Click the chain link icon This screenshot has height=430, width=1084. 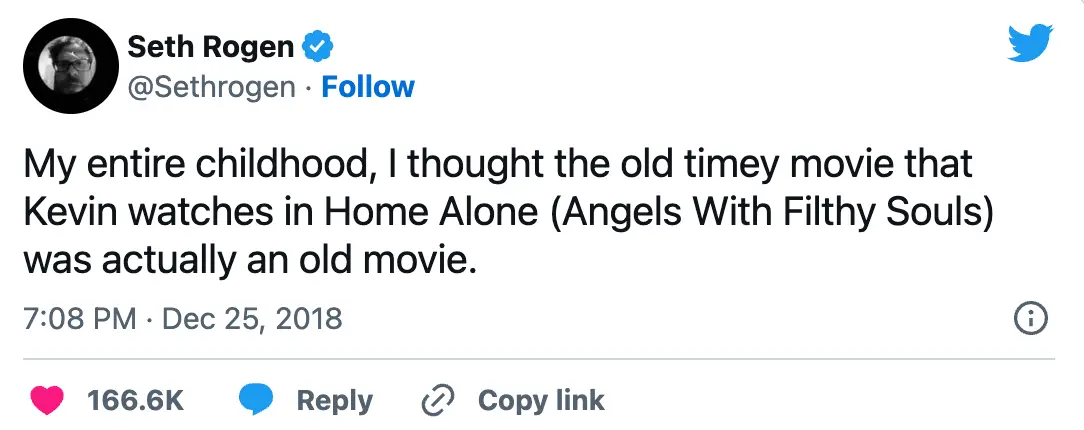(438, 401)
